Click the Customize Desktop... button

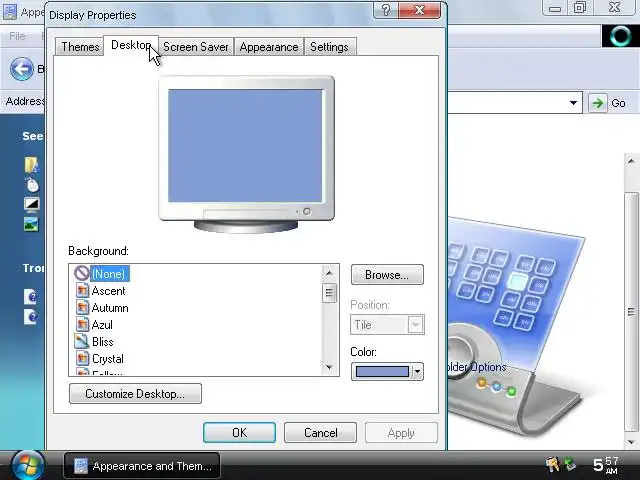135,393
